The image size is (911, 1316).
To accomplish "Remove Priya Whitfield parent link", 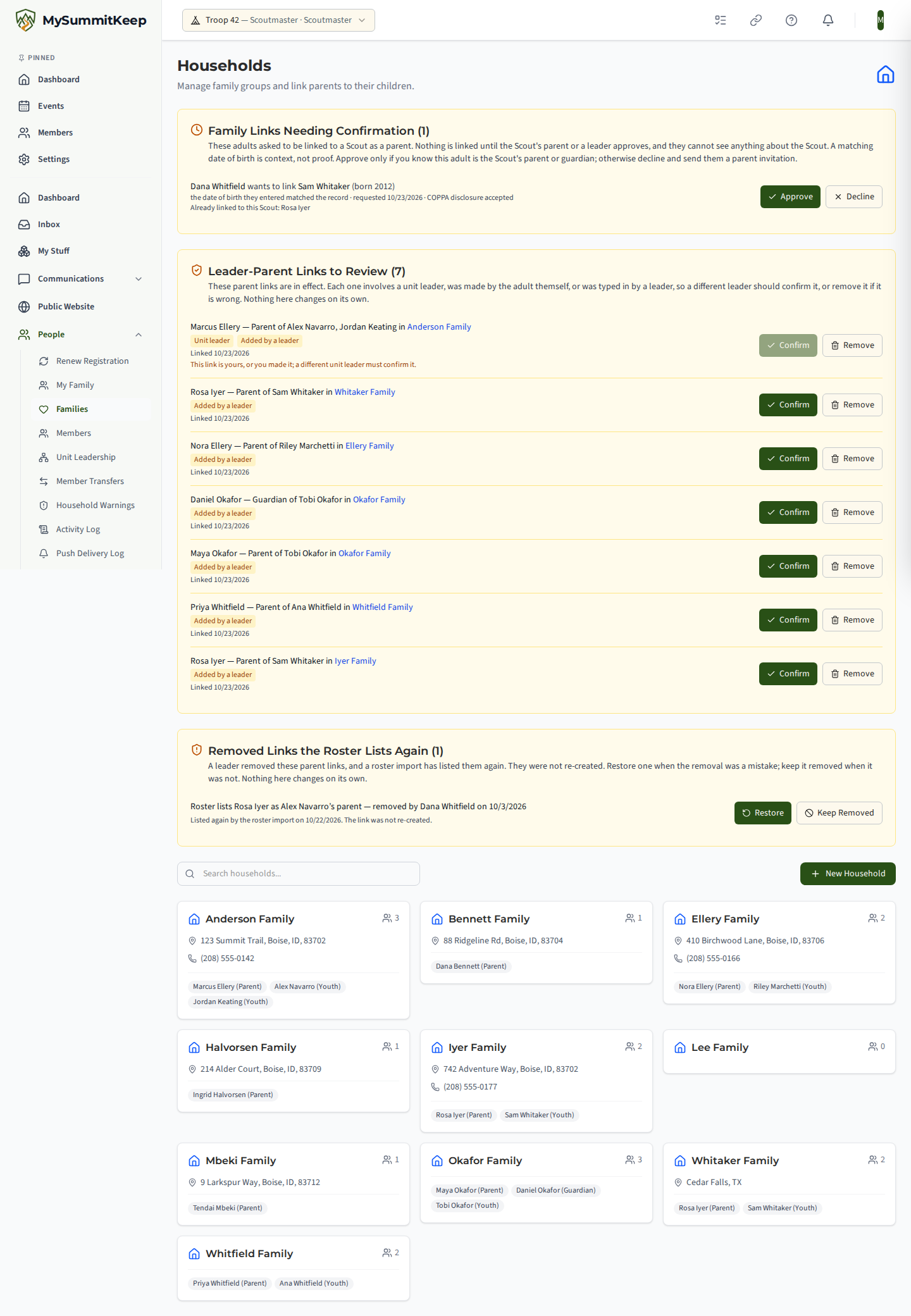I will [852, 620].
